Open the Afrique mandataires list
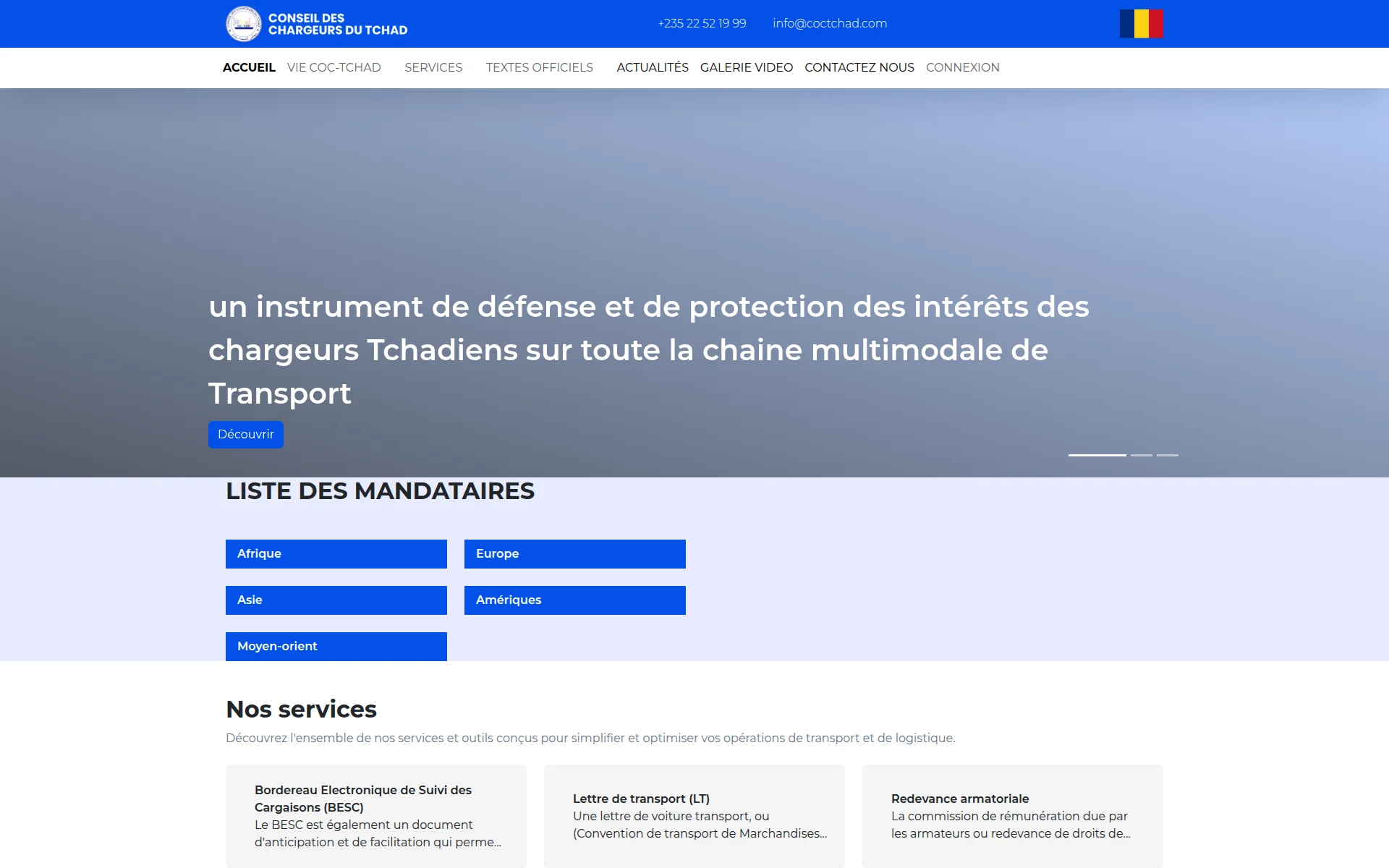1389x868 pixels. coord(336,554)
